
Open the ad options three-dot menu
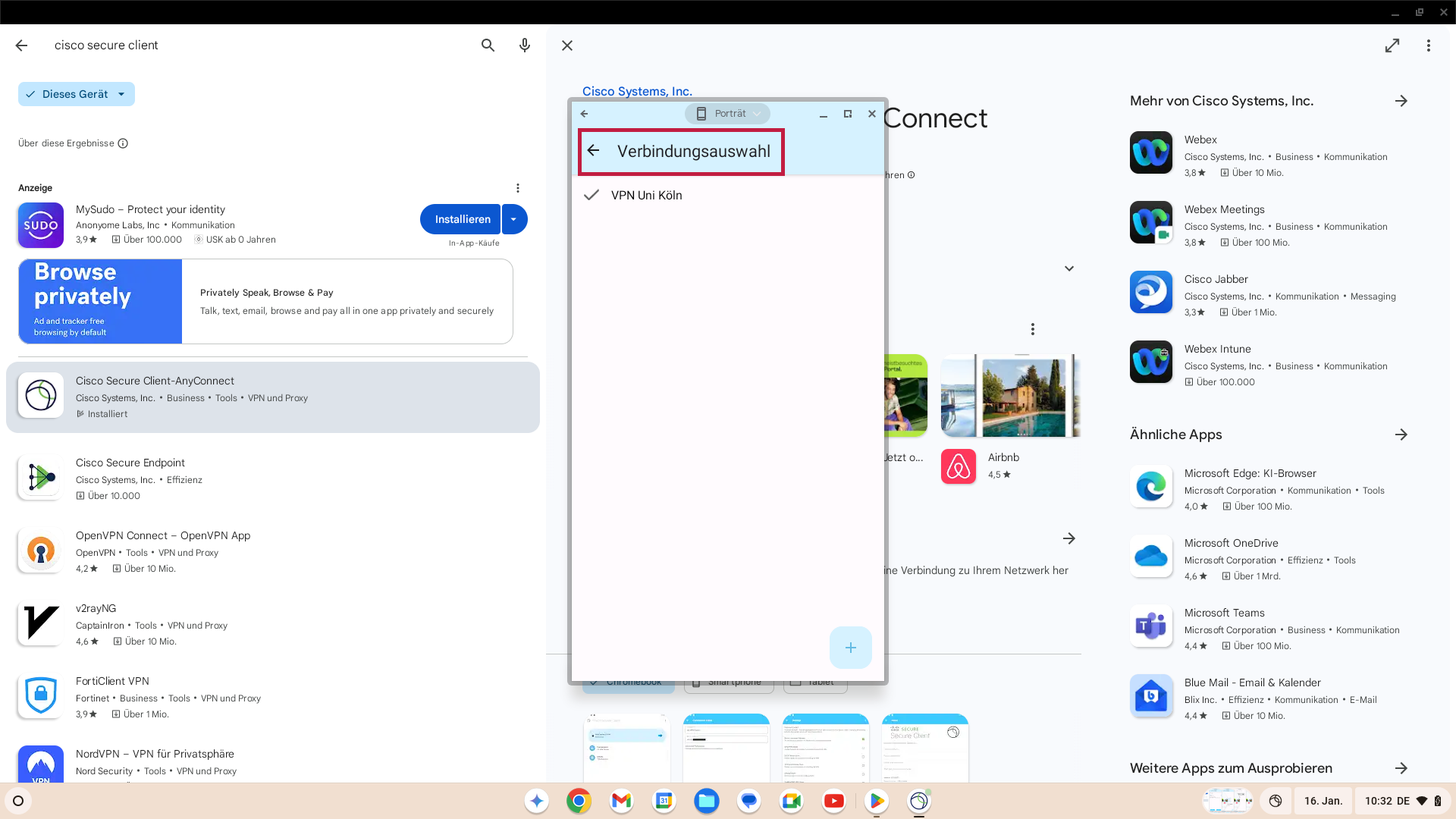point(518,188)
